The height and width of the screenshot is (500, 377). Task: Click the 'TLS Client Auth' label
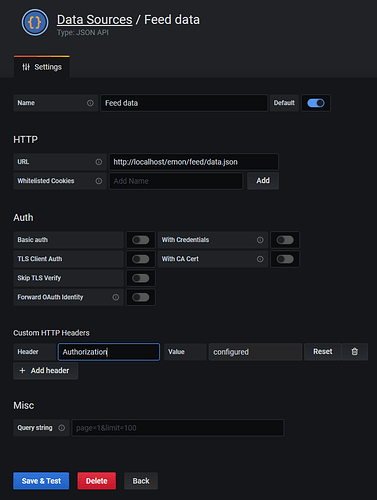point(40,259)
